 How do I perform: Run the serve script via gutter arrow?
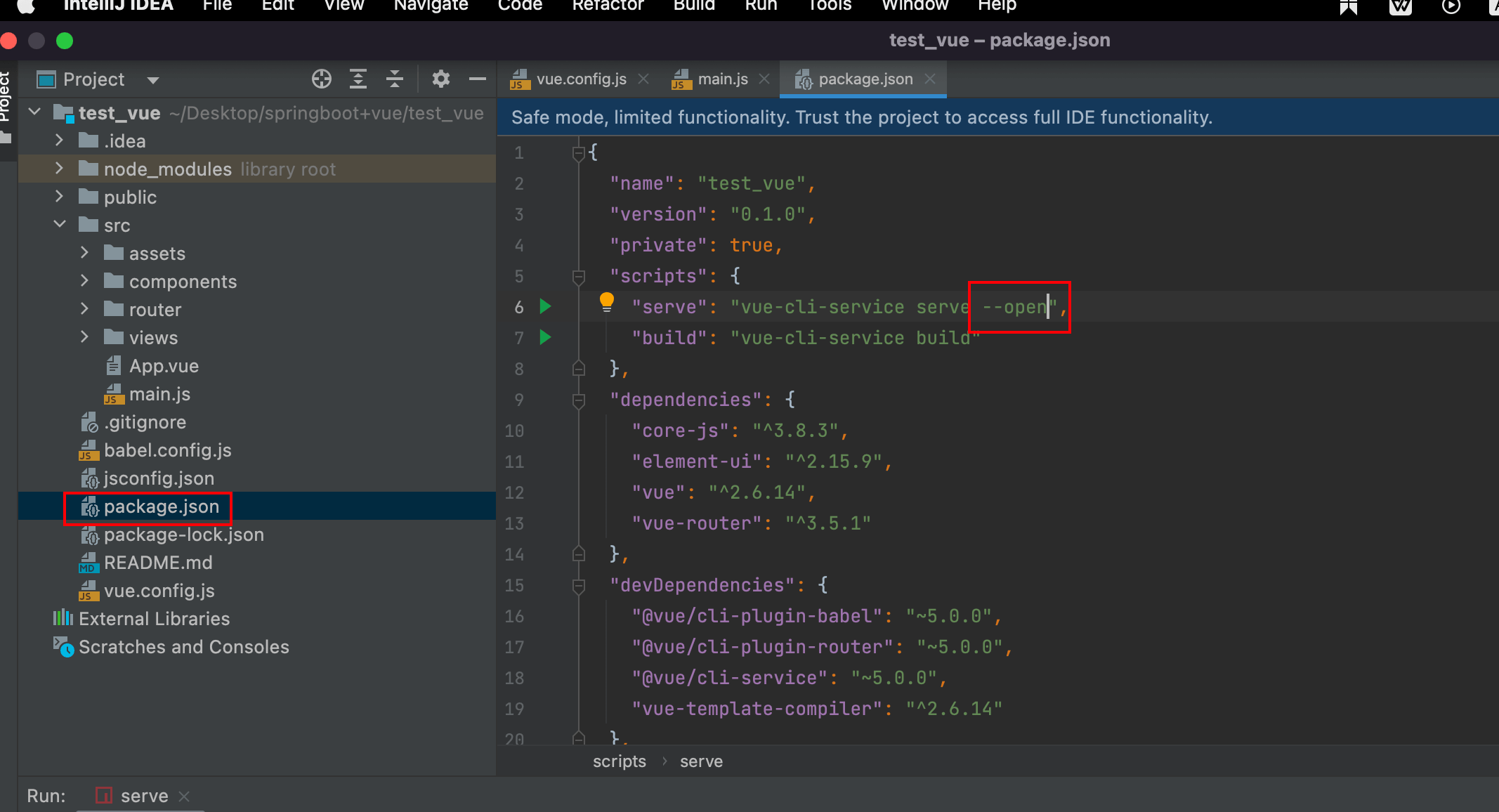coord(545,306)
